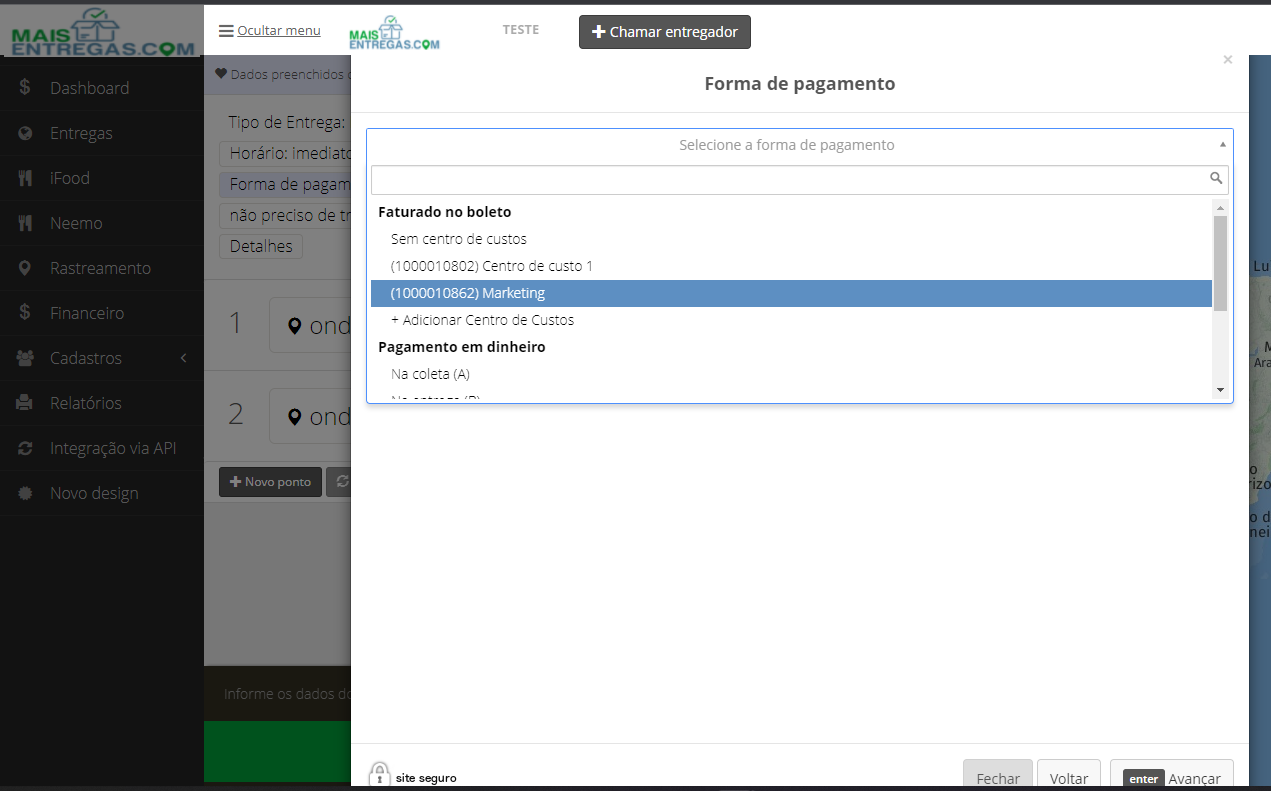This screenshot has width=1271, height=791.
Task: Click the map pin icon at point 2
Action: point(294,416)
